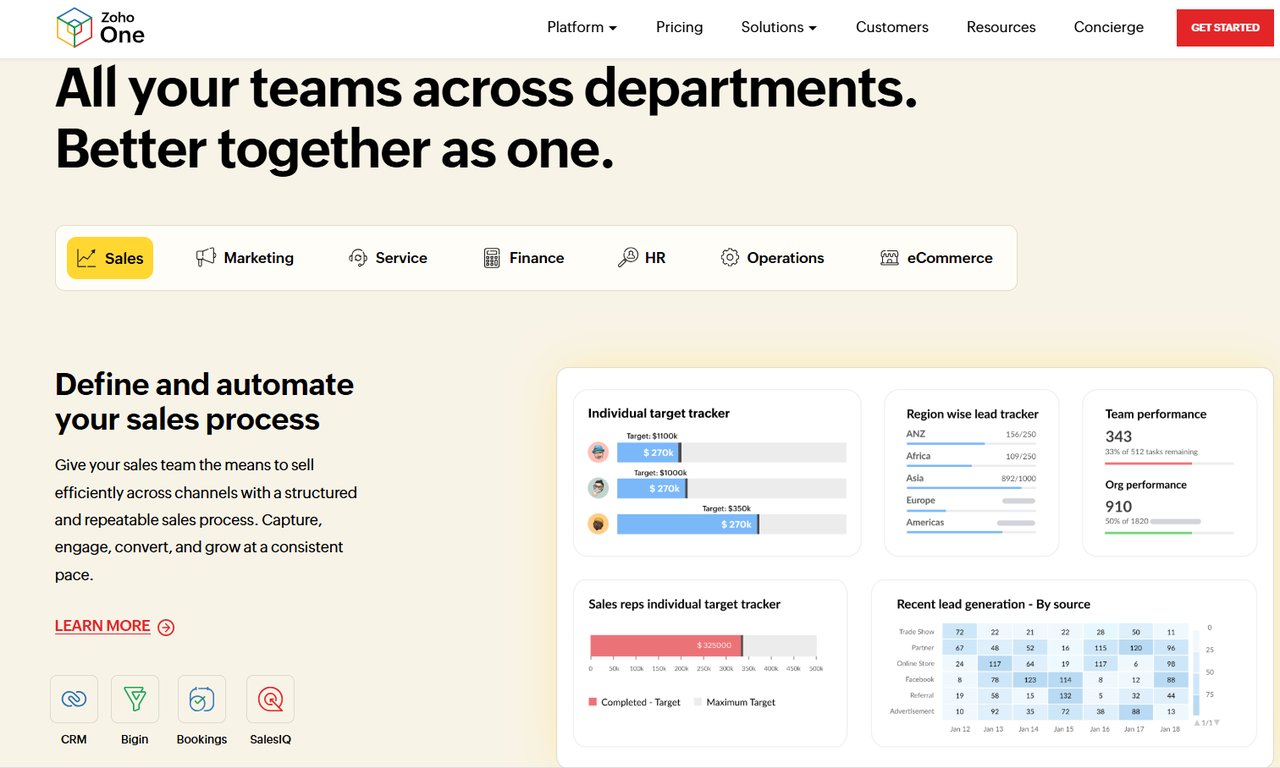Click the Online Store heatmap row label

point(915,664)
